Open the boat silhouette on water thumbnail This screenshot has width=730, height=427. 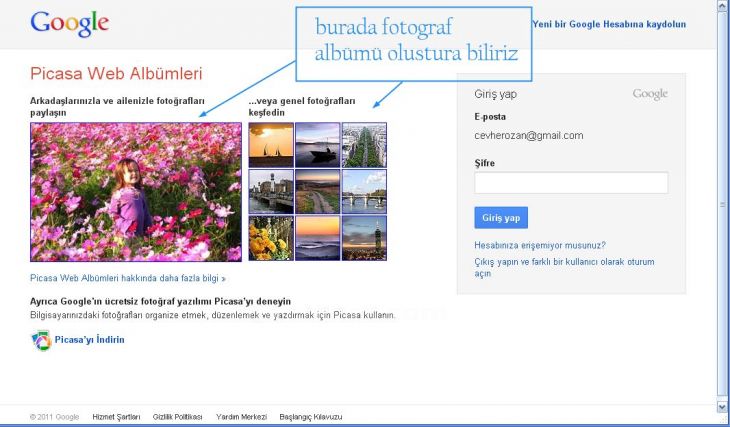318,145
